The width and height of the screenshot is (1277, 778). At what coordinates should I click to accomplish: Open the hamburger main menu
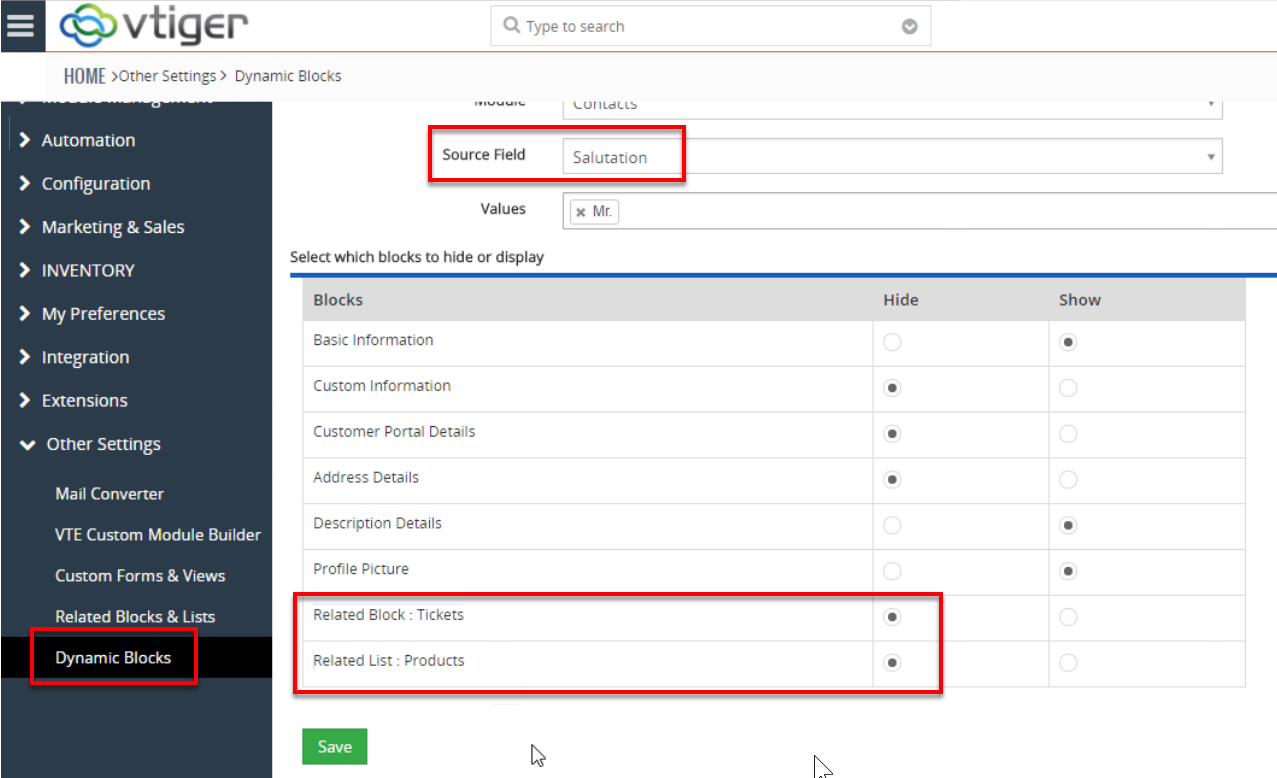point(21,25)
